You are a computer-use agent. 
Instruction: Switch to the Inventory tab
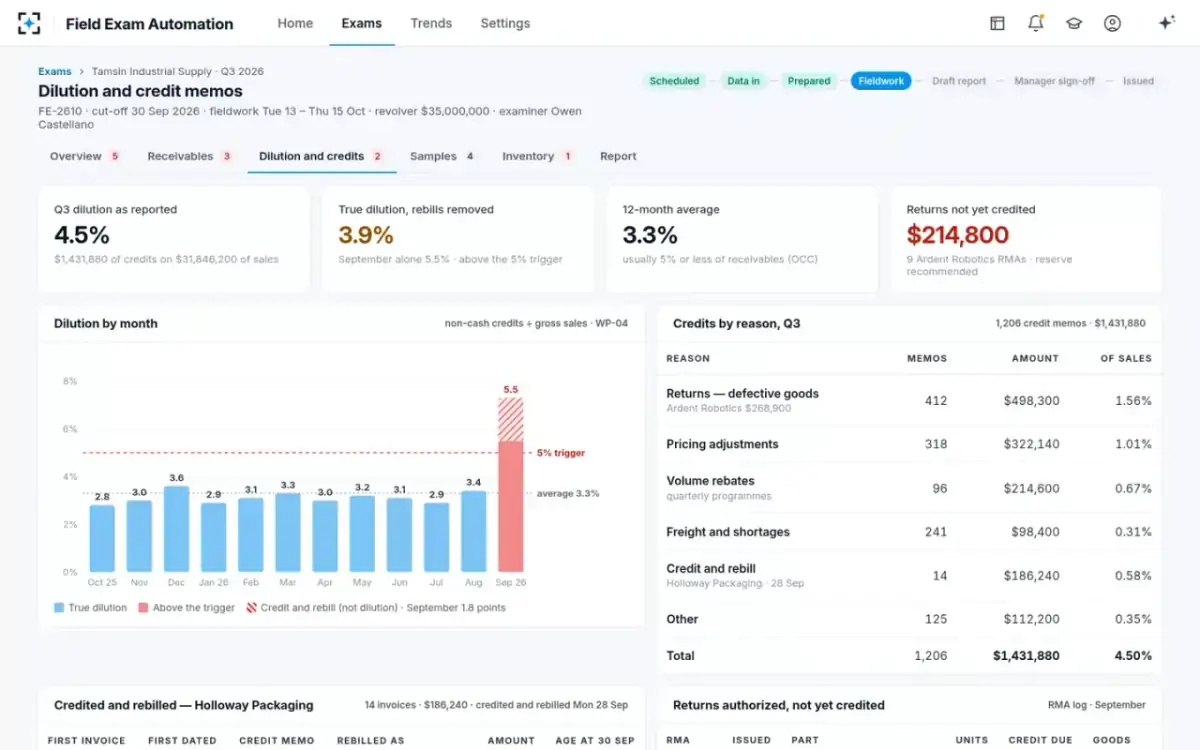coord(538,156)
